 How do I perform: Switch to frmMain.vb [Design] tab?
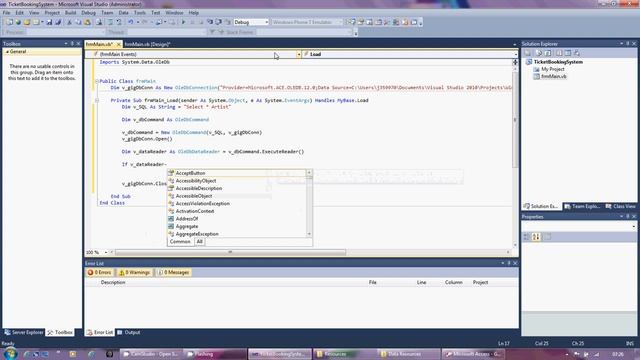[x=147, y=44]
